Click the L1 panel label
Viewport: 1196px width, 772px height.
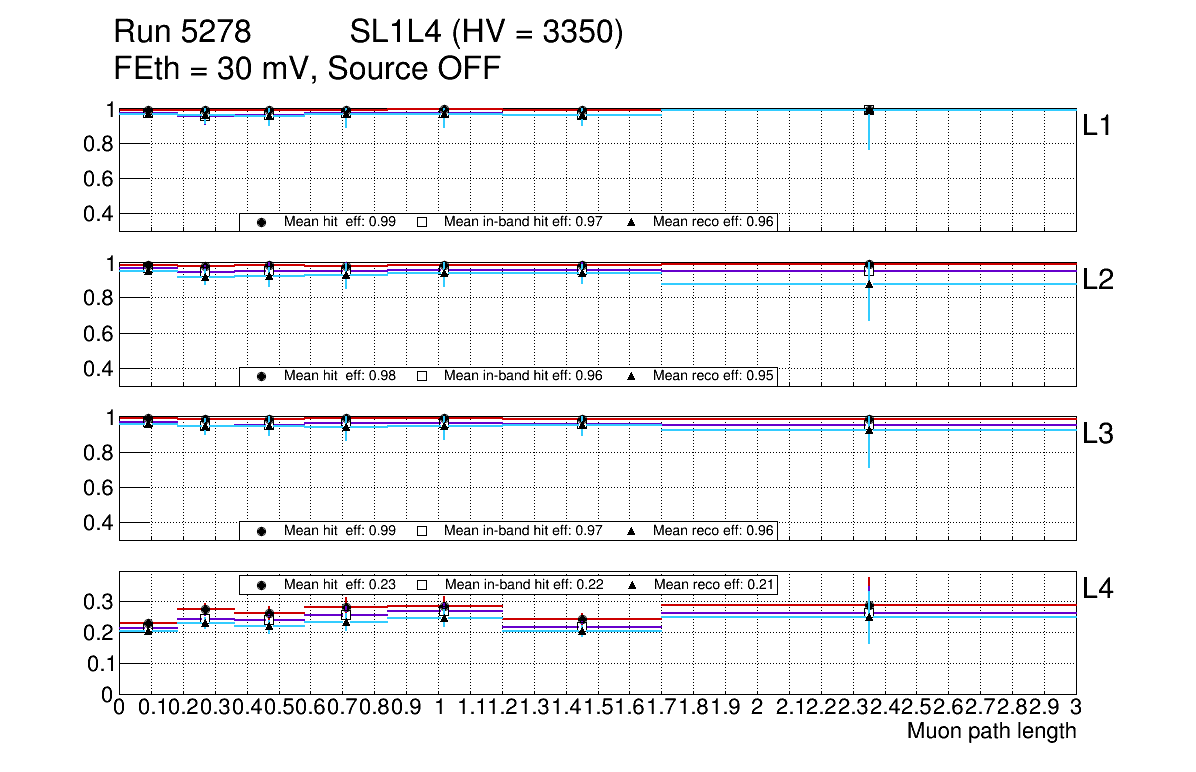[x=1099, y=126]
